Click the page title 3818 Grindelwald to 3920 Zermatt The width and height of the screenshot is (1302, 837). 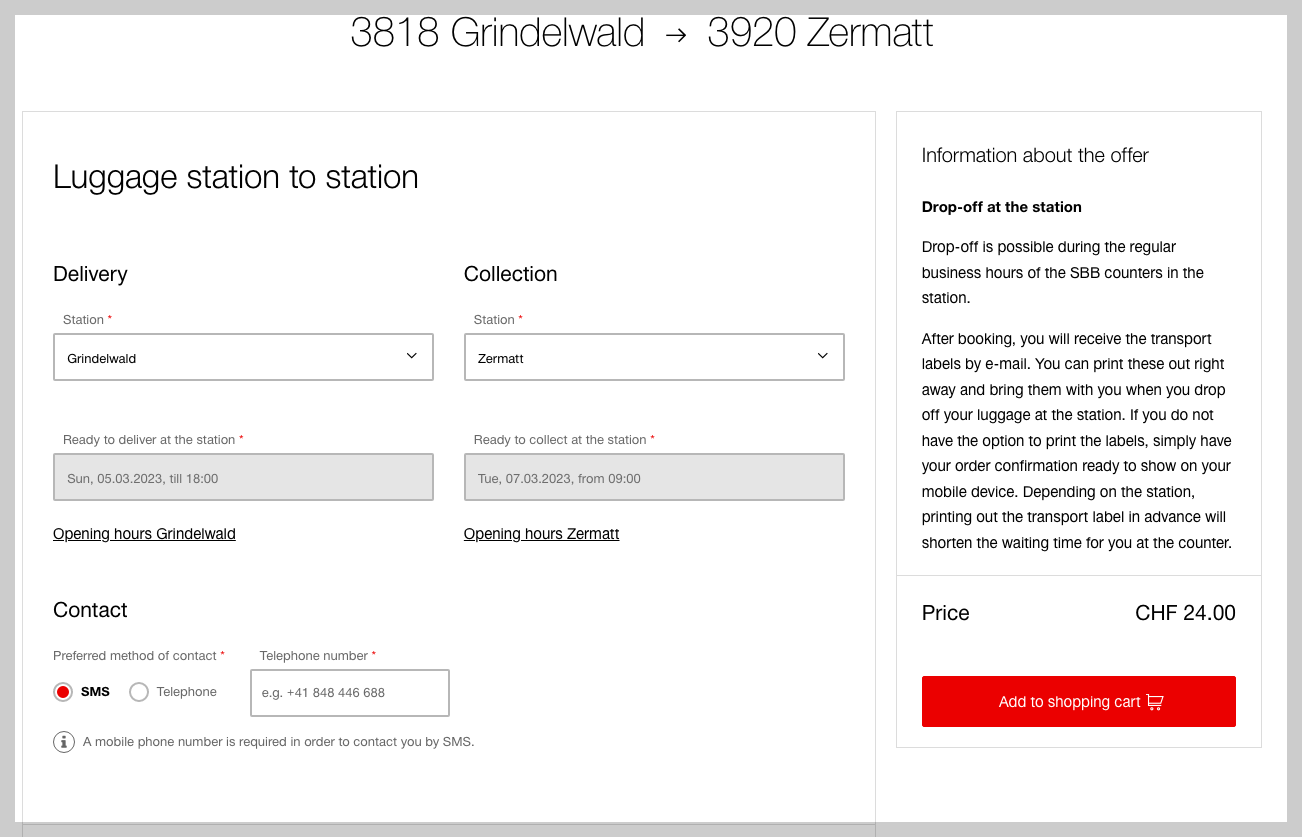coord(642,33)
